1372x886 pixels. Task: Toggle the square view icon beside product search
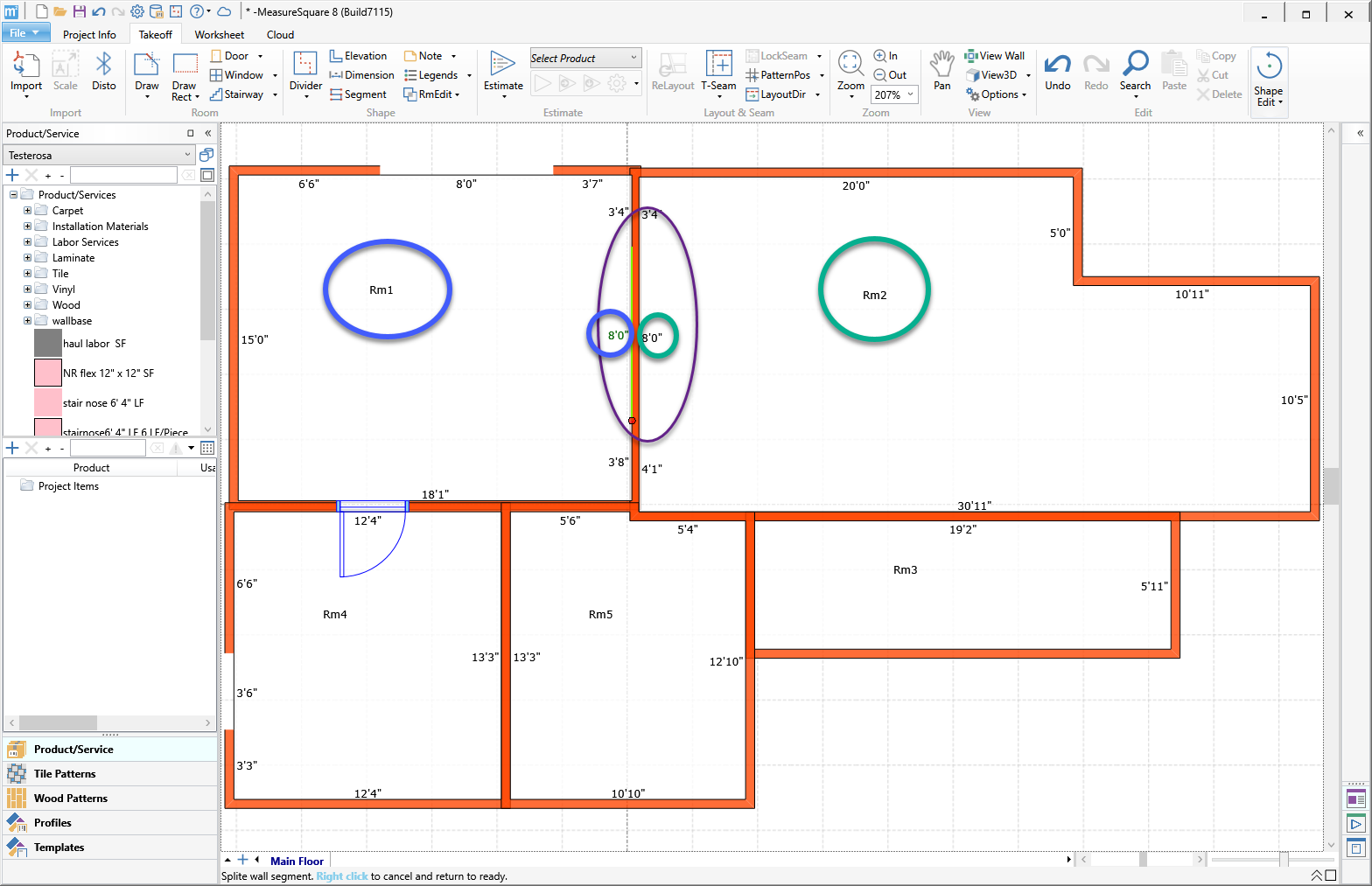click(207, 175)
